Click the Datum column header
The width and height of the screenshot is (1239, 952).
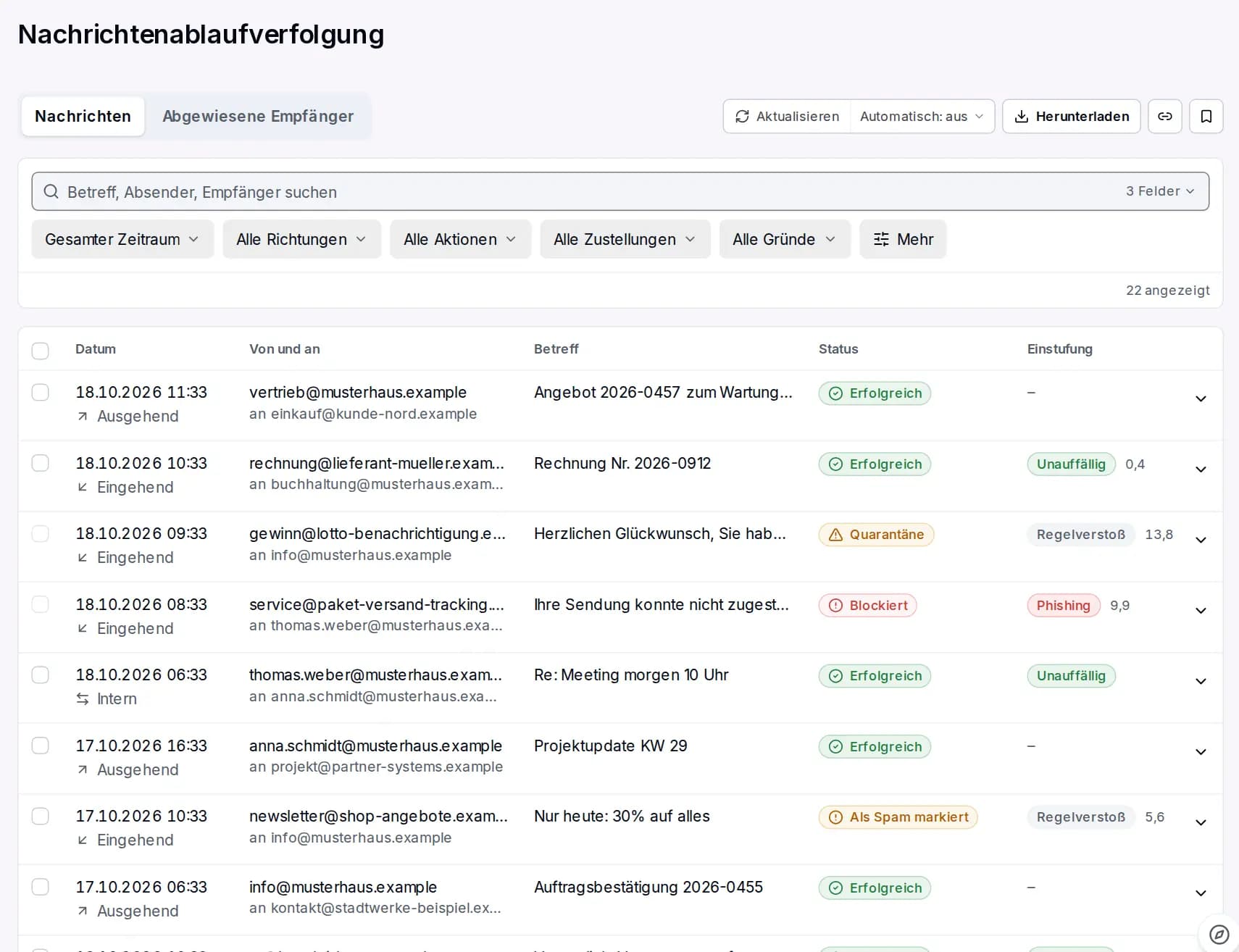[x=96, y=349]
